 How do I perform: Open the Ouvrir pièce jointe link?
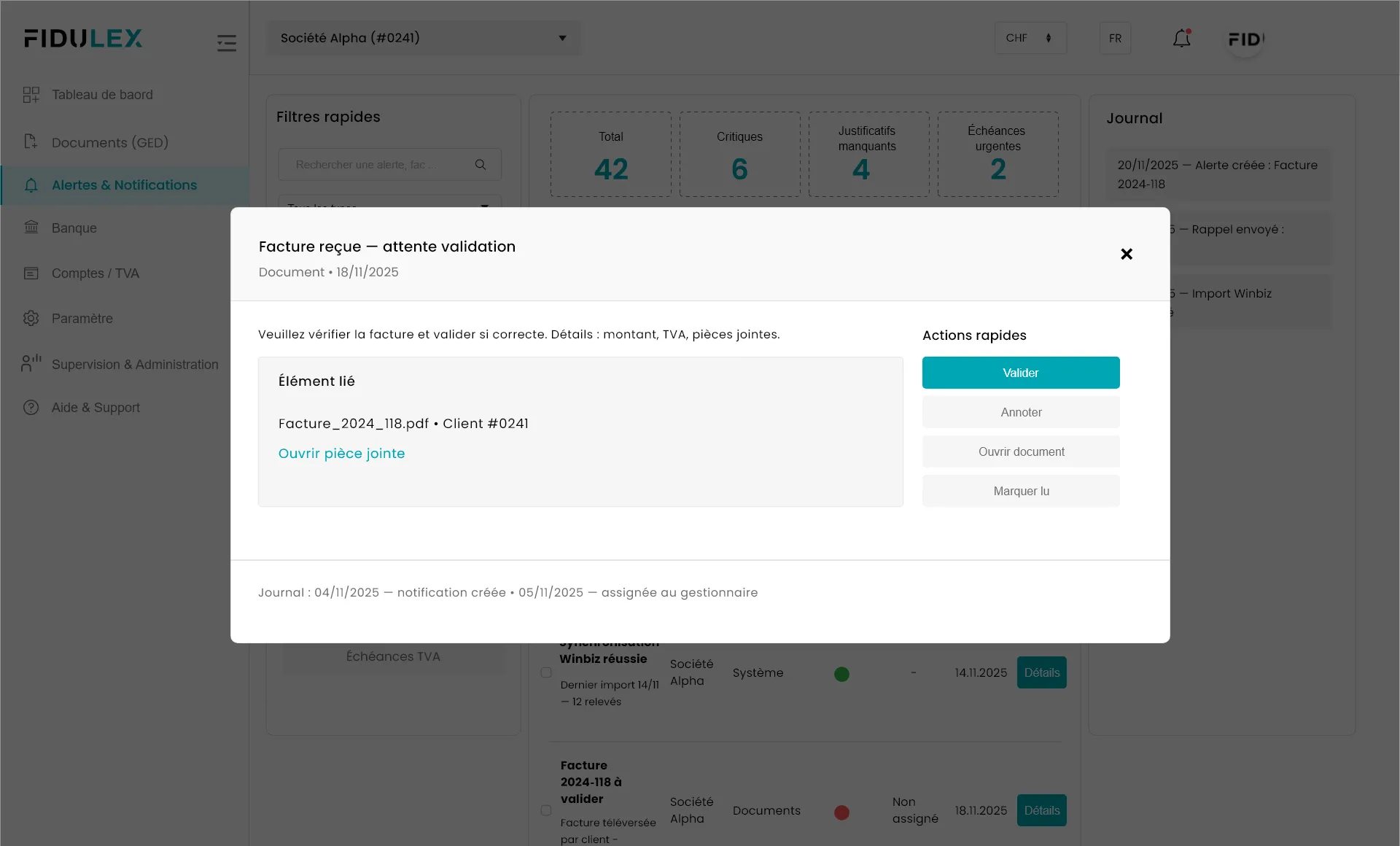point(341,453)
